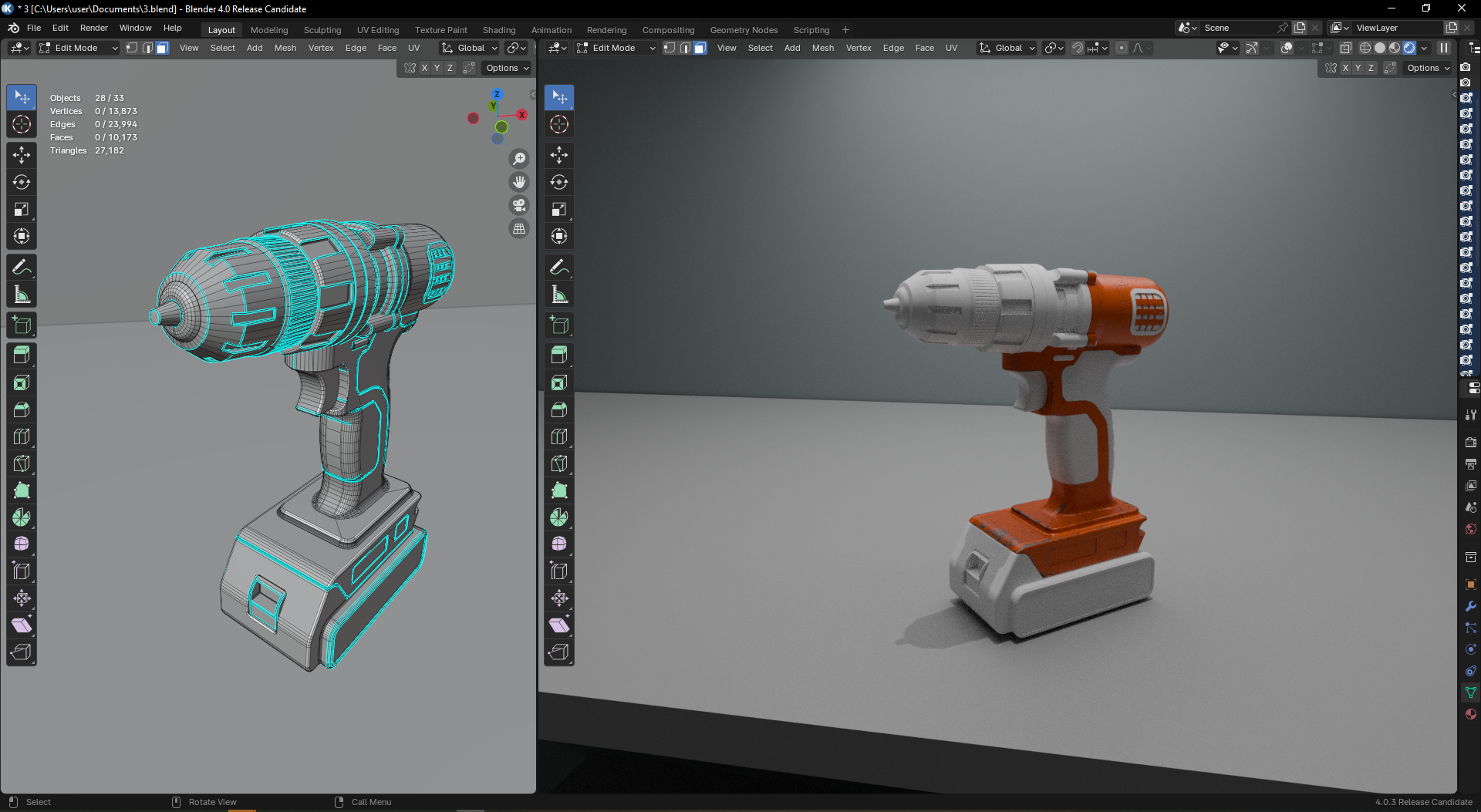Open the Object Data green triangle properties tab
Screen dimensions: 1481x812
coord(1471,692)
